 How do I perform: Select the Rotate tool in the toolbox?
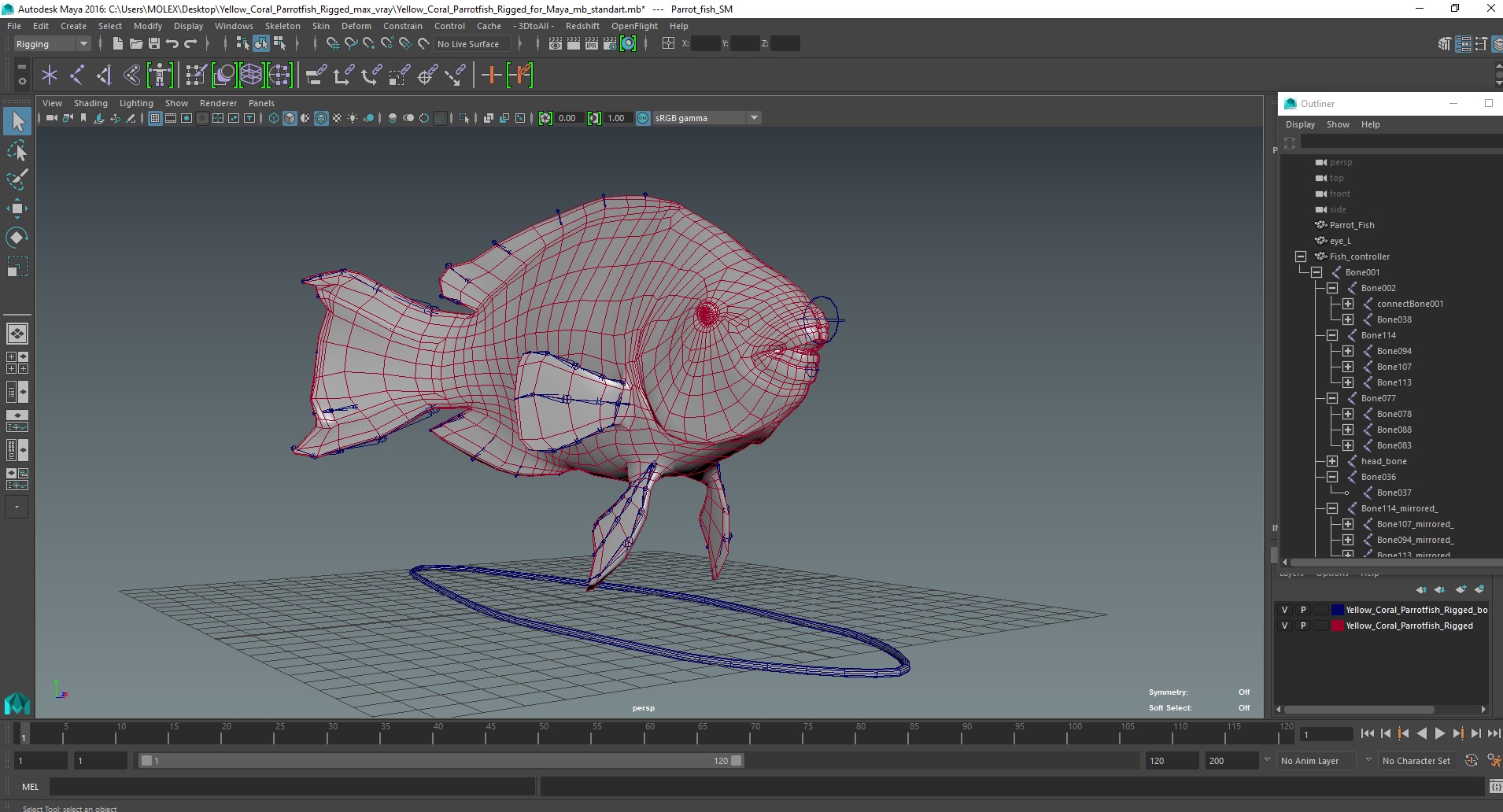pos(17,238)
